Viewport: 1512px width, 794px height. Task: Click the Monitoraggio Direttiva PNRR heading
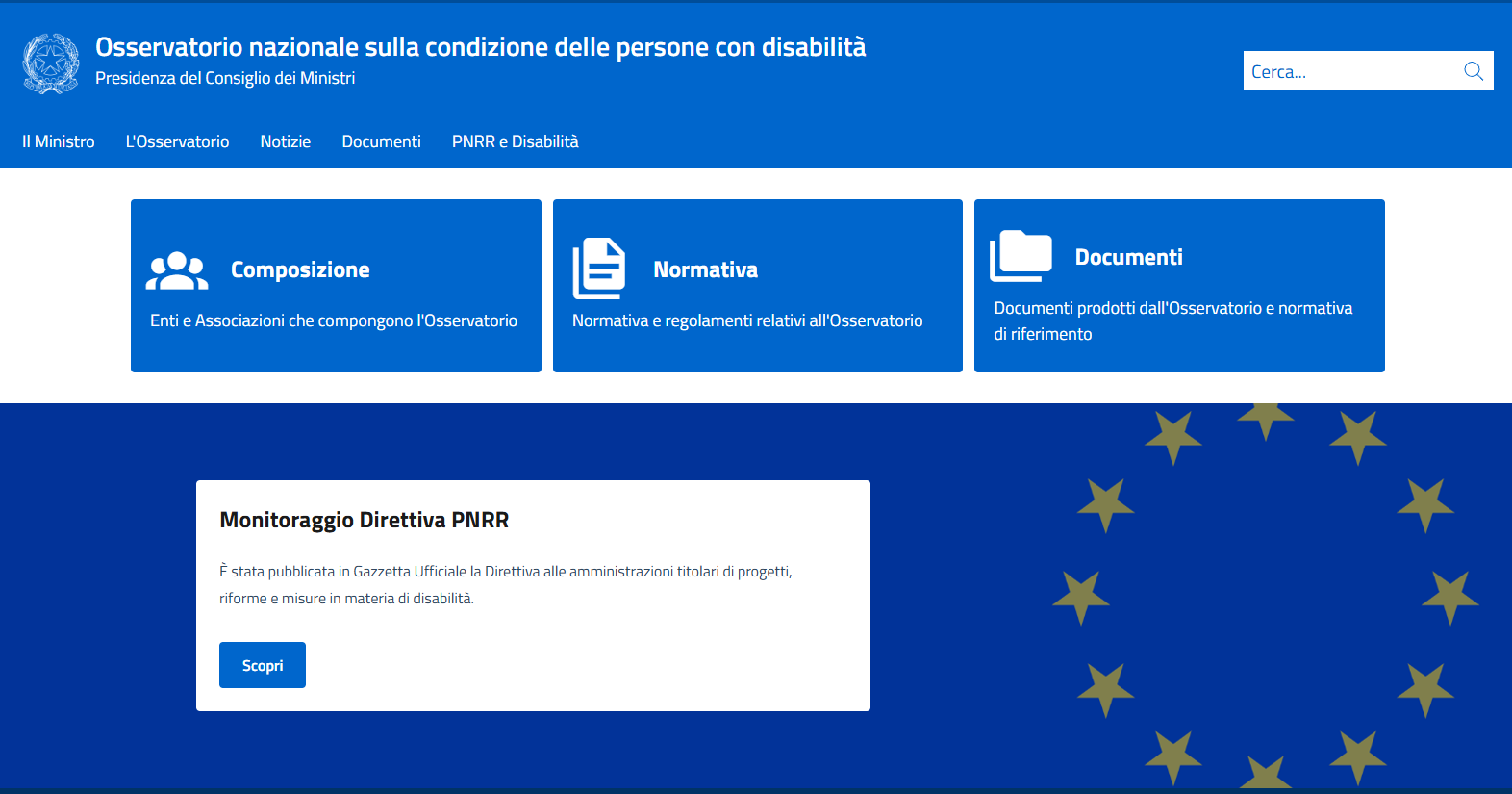click(x=365, y=520)
